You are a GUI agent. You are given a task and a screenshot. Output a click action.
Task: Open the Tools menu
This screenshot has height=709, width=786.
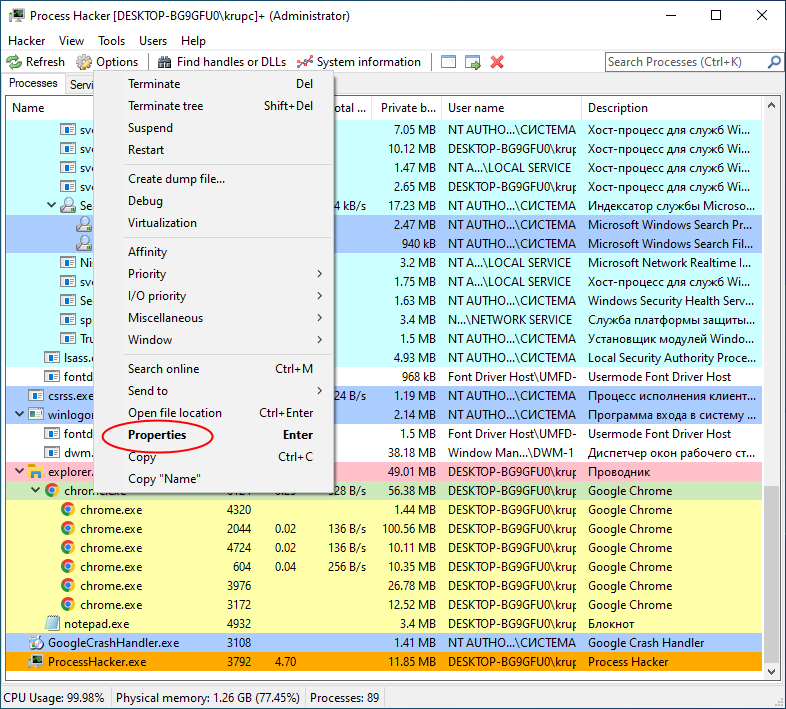click(x=111, y=41)
